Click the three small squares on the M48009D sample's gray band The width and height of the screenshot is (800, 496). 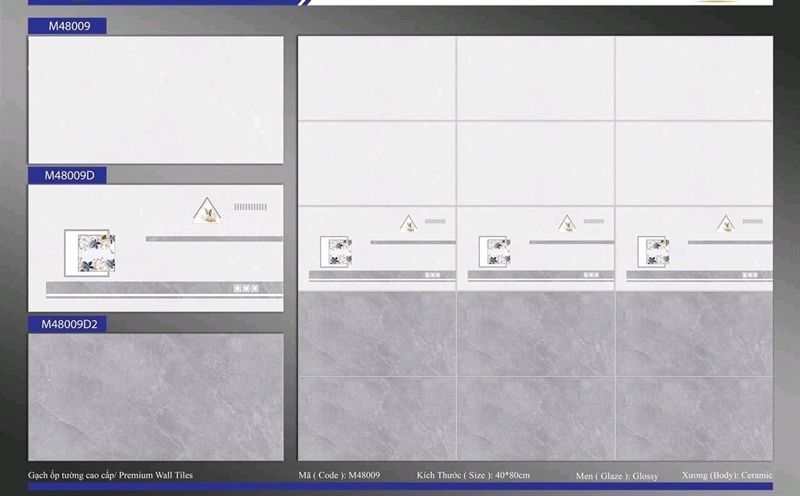(246, 288)
